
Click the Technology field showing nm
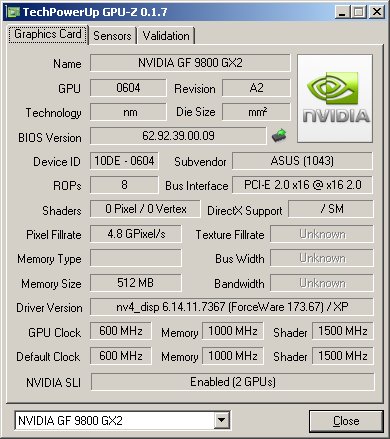point(128,112)
